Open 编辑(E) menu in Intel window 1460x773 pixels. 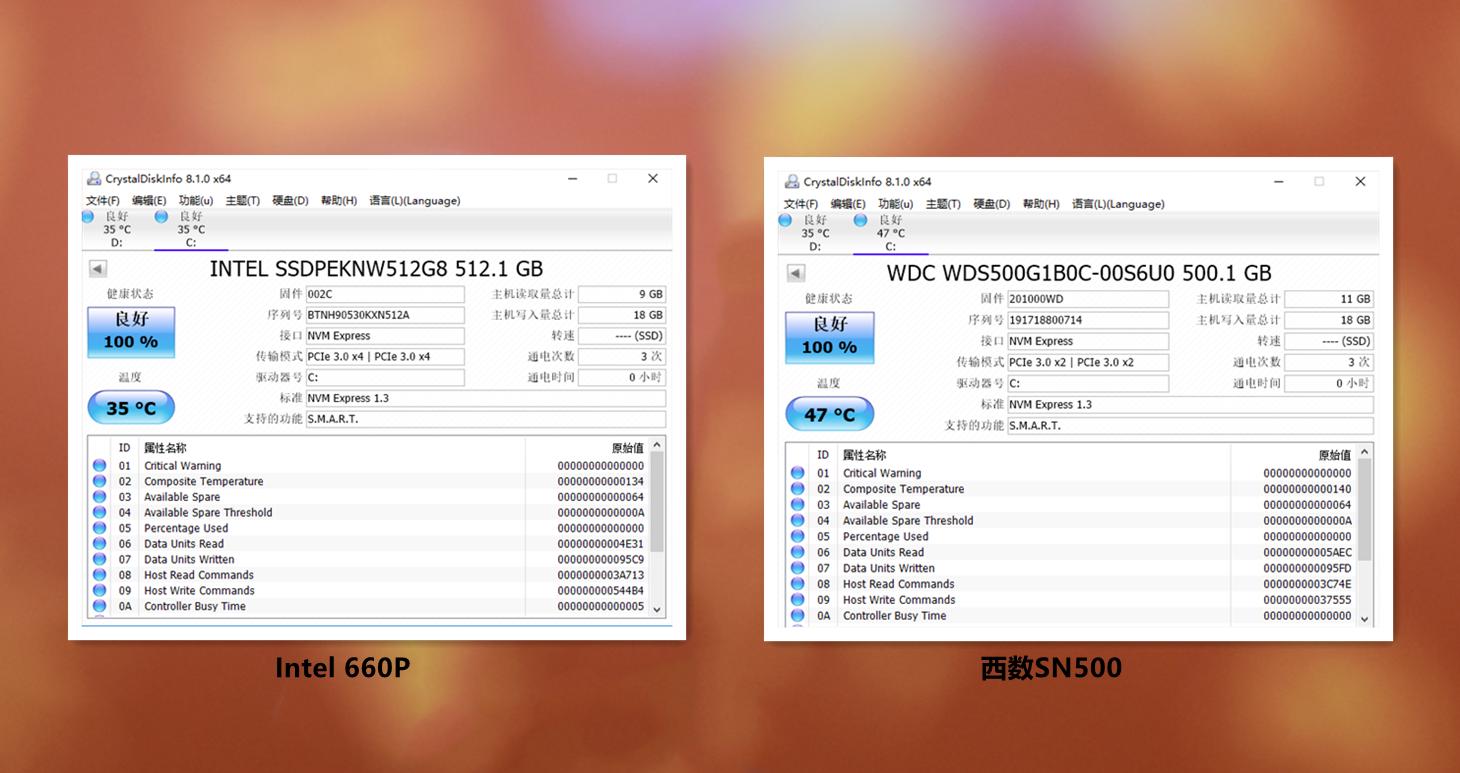tap(149, 200)
